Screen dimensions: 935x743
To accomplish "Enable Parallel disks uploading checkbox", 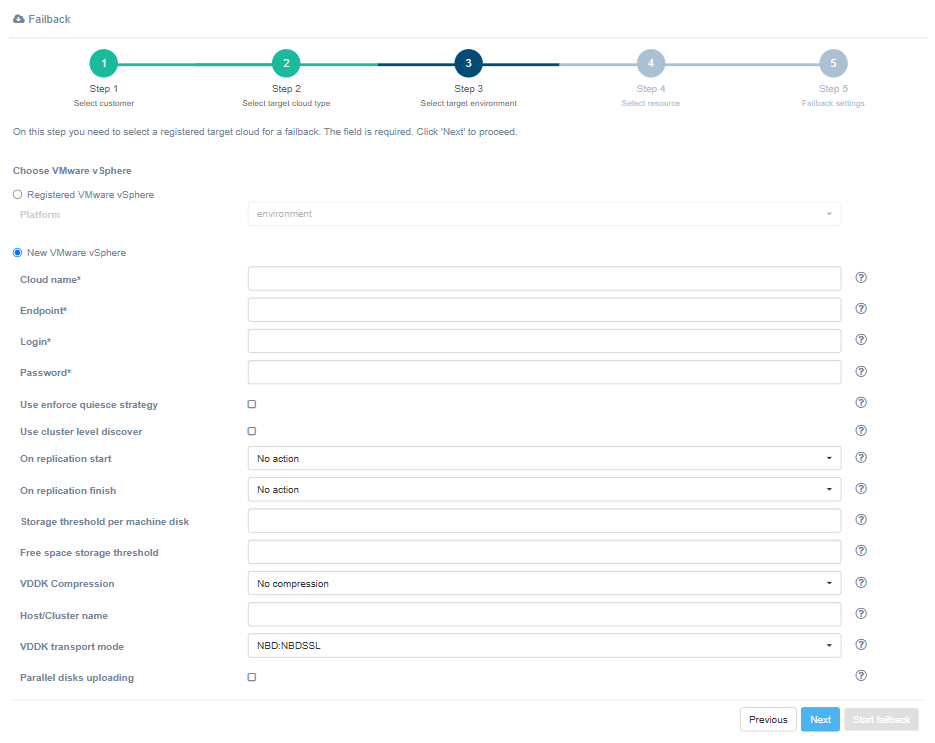I will tap(252, 677).
